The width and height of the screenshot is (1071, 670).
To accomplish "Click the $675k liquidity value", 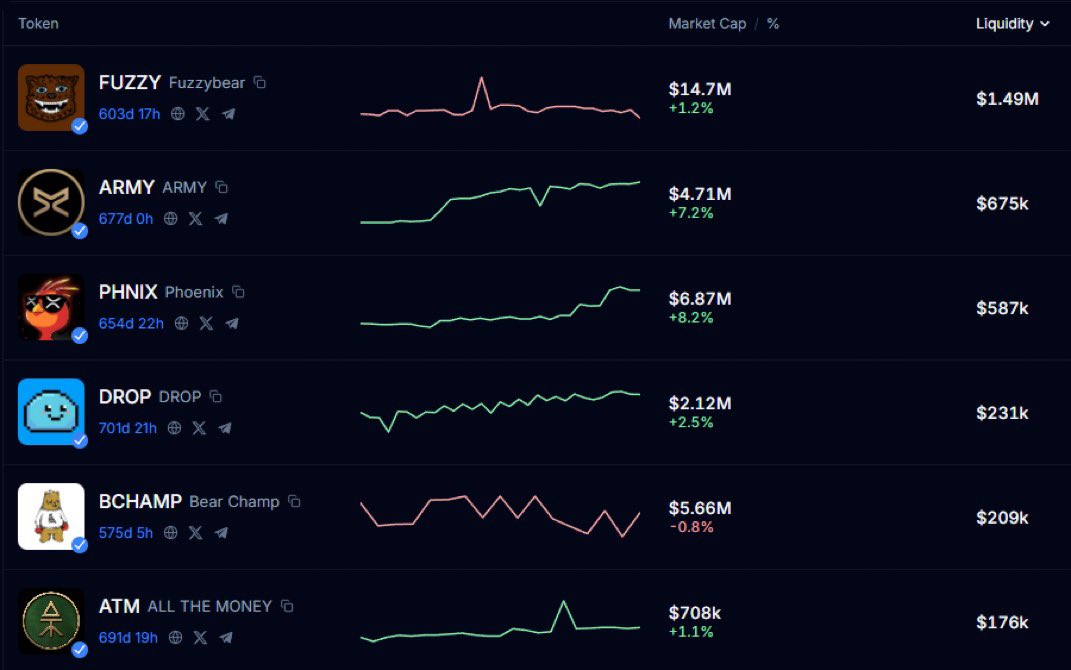I will pyautogui.click(x=1002, y=204).
